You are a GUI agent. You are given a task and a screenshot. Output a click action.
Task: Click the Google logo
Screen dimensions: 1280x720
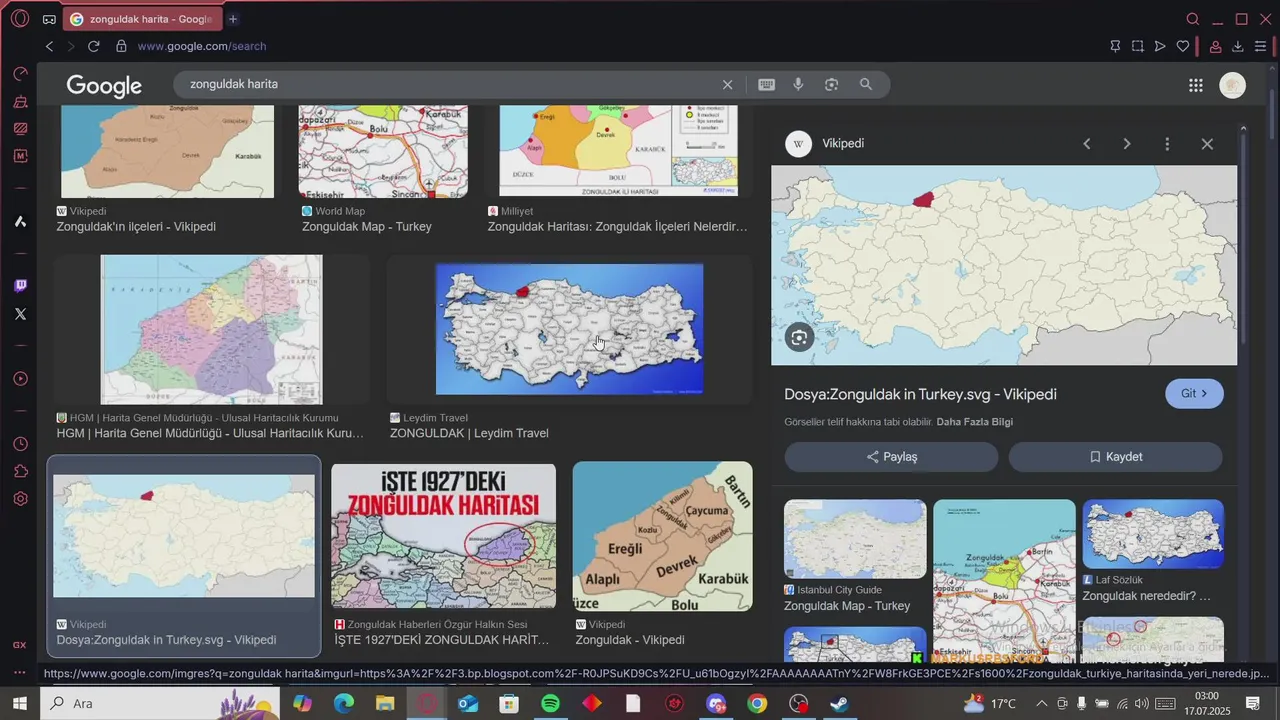(x=104, y=86)
